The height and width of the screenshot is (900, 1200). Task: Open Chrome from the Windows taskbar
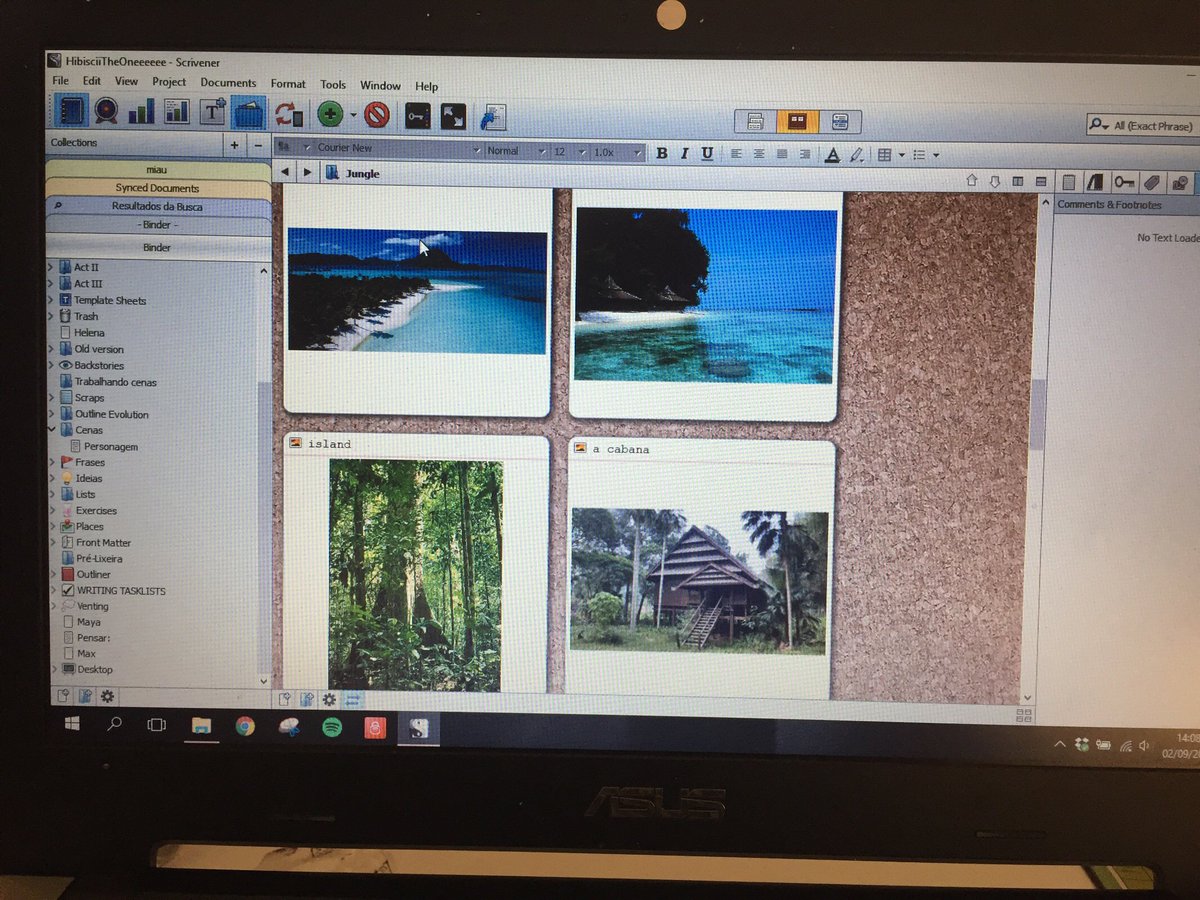point(245,727)
